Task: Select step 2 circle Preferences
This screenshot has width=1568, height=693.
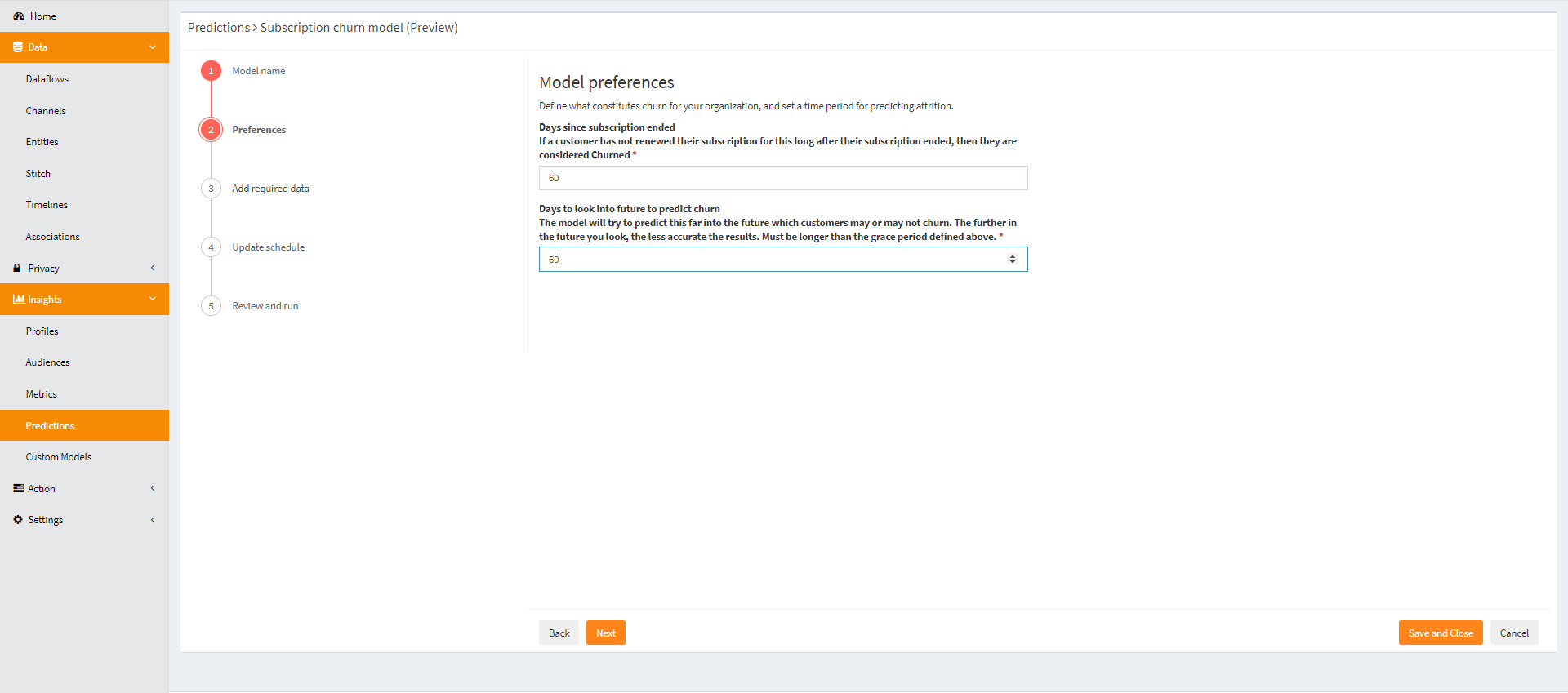Action: click(211, 130)
